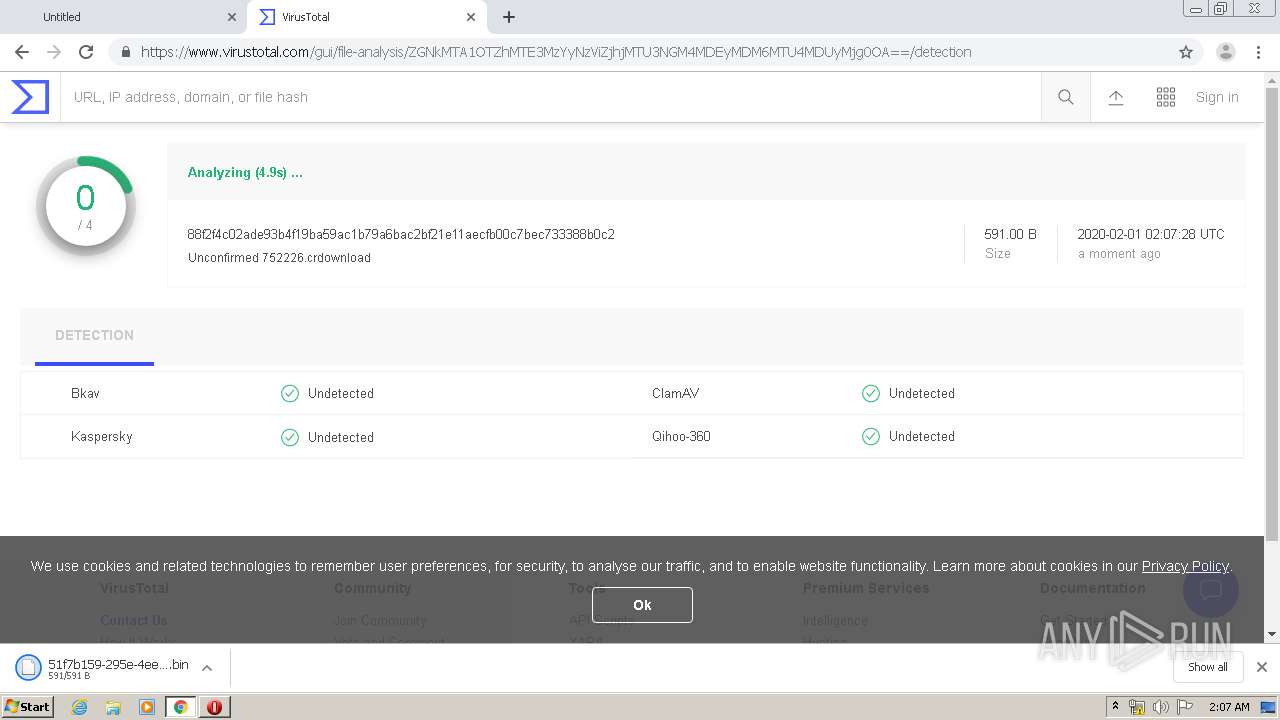Open the downloaded .bin file item

tap(103, 667)
